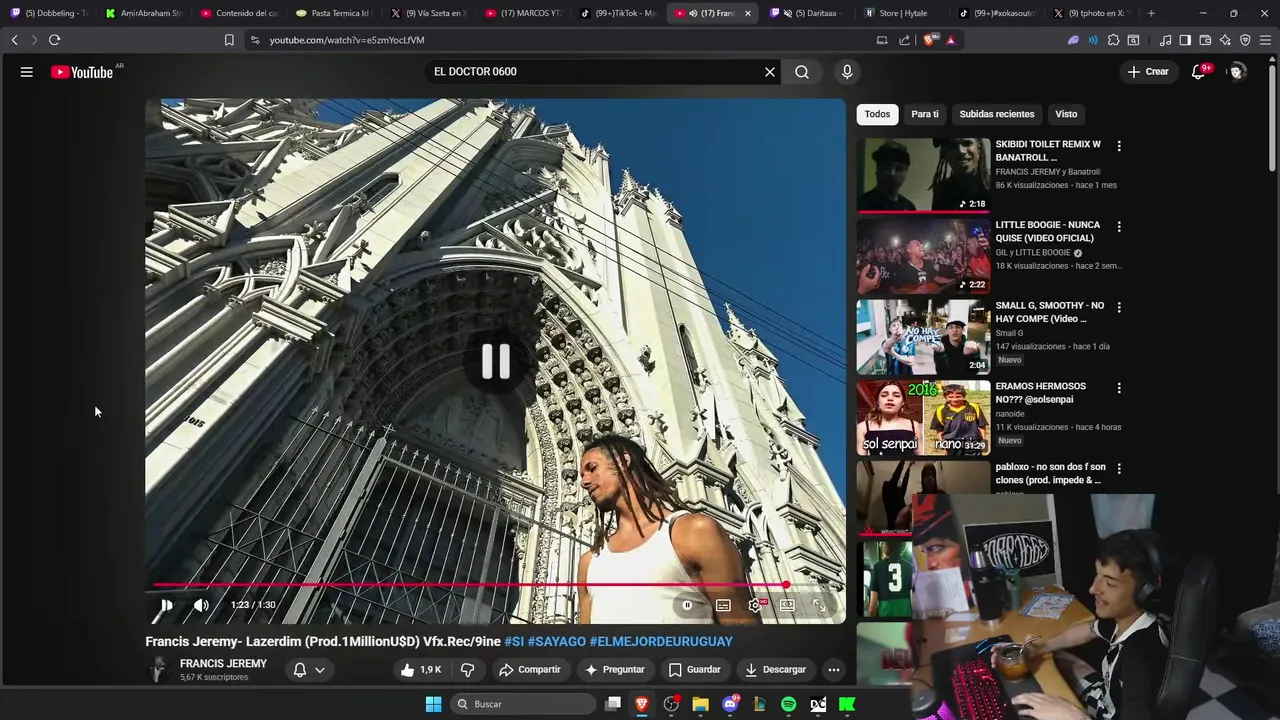Open the Windows Start menu
This screenshot has width=1280, height=720.
[x=433, y=704]
